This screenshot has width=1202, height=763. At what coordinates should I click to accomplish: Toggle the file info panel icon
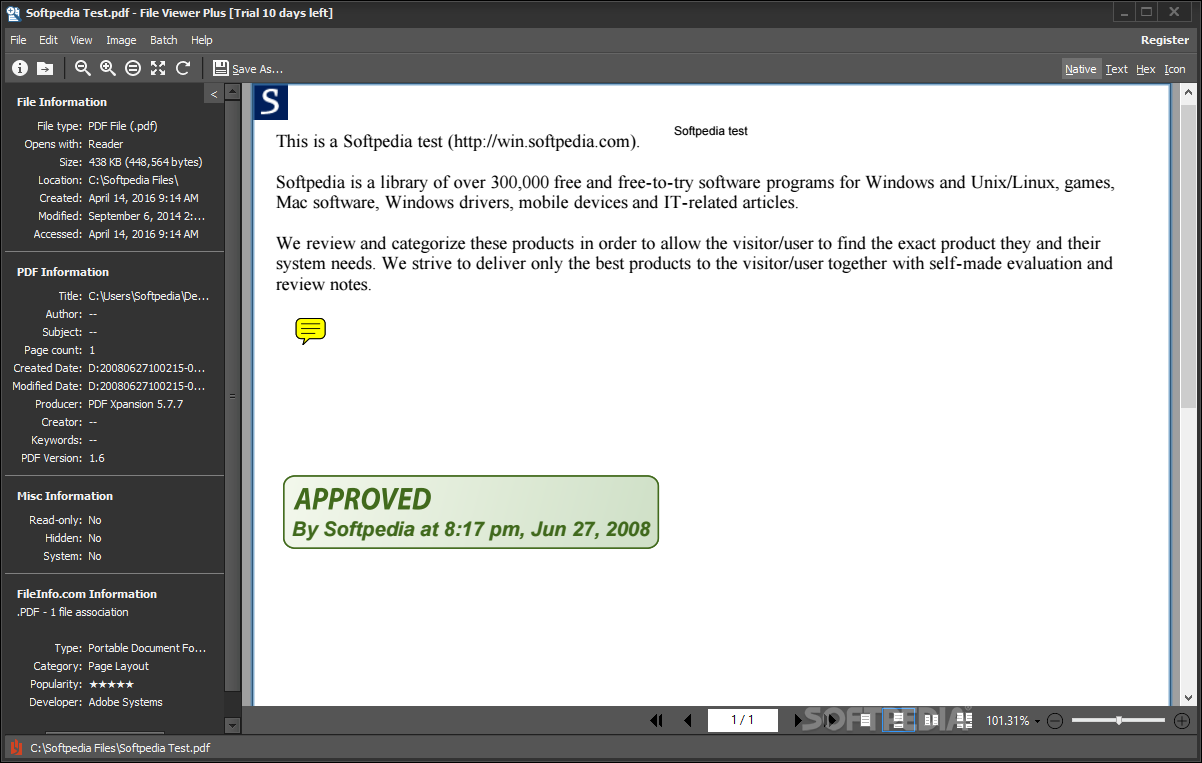click(x=20, y=68)
